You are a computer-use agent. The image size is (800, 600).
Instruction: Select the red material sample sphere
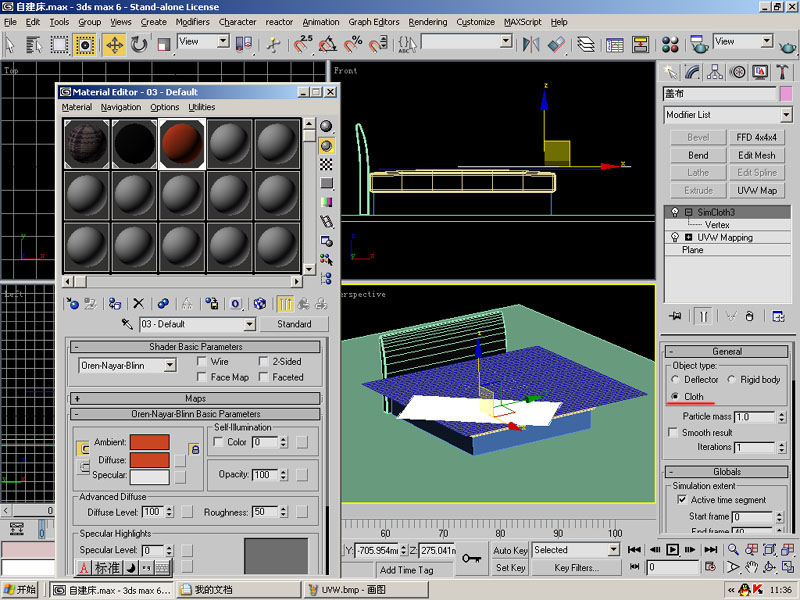182,144
